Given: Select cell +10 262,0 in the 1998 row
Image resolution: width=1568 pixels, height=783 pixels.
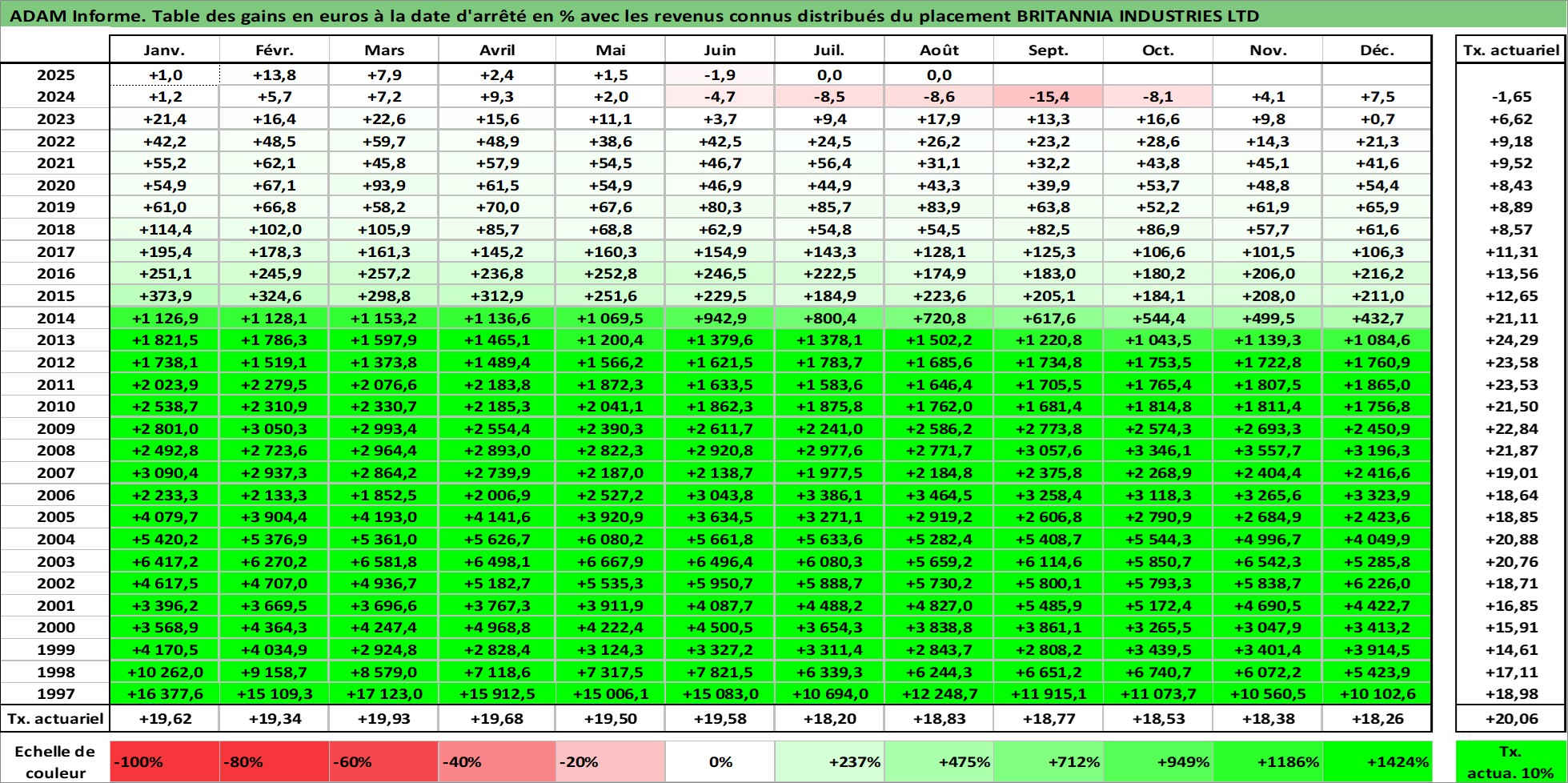Looking at the screenshot, I should [164, 673].
